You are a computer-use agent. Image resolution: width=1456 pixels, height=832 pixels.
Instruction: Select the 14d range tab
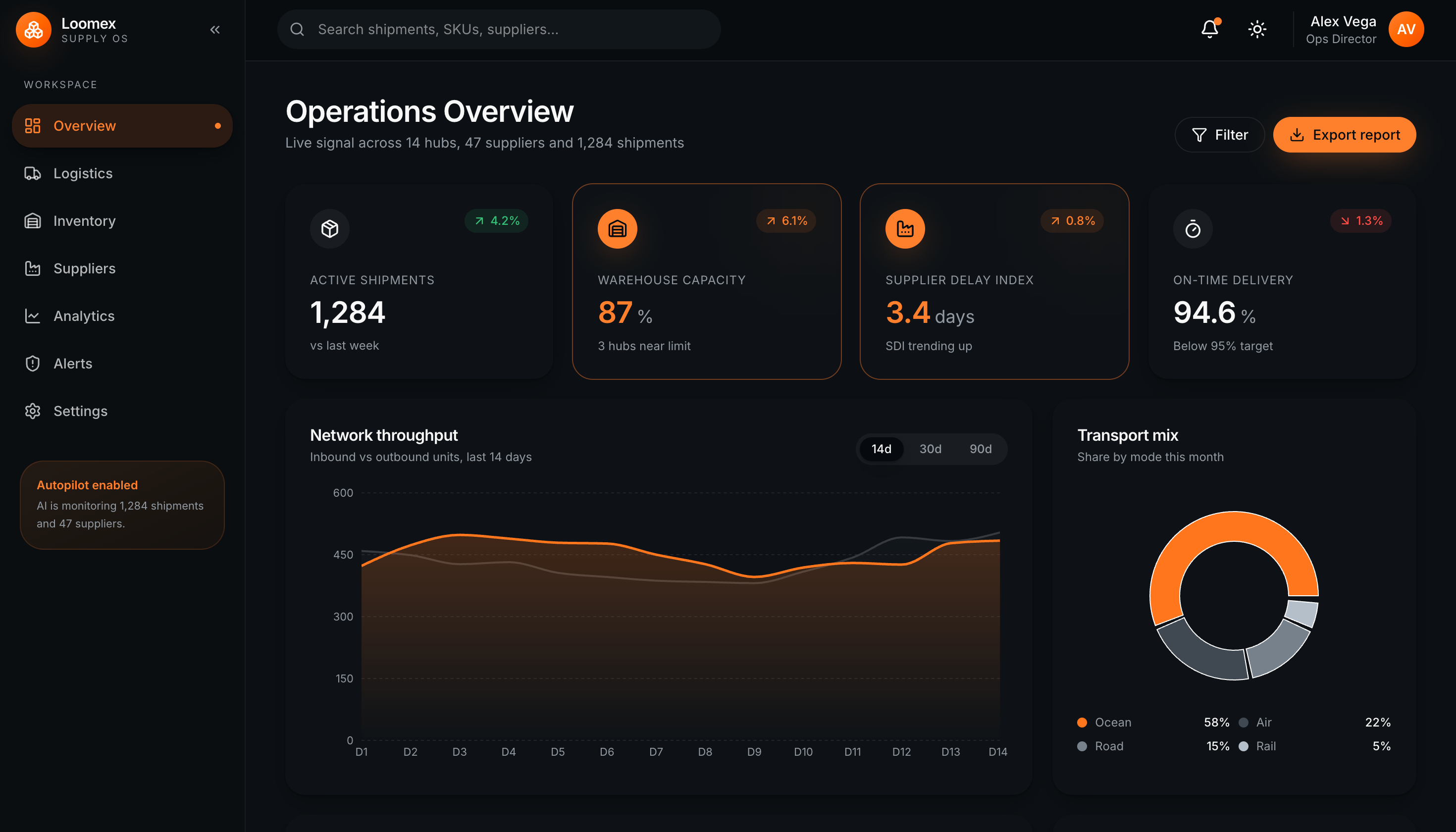(x=881, y=449)
